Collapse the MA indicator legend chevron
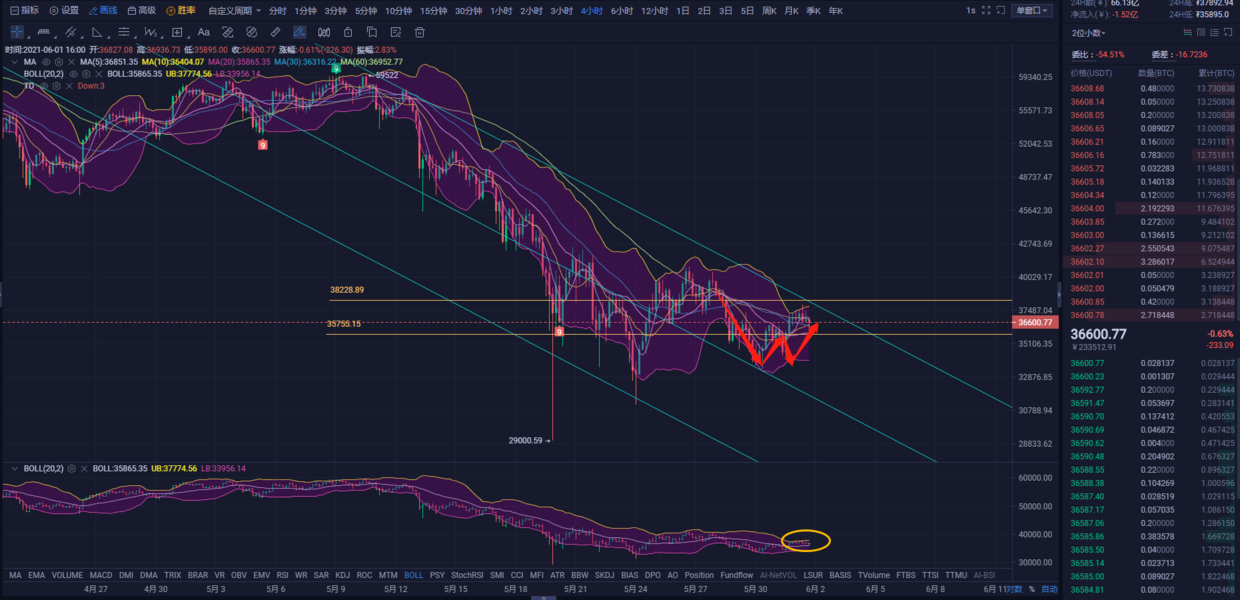Viewport: 1240px width, 600px height. tap(14, 62)
